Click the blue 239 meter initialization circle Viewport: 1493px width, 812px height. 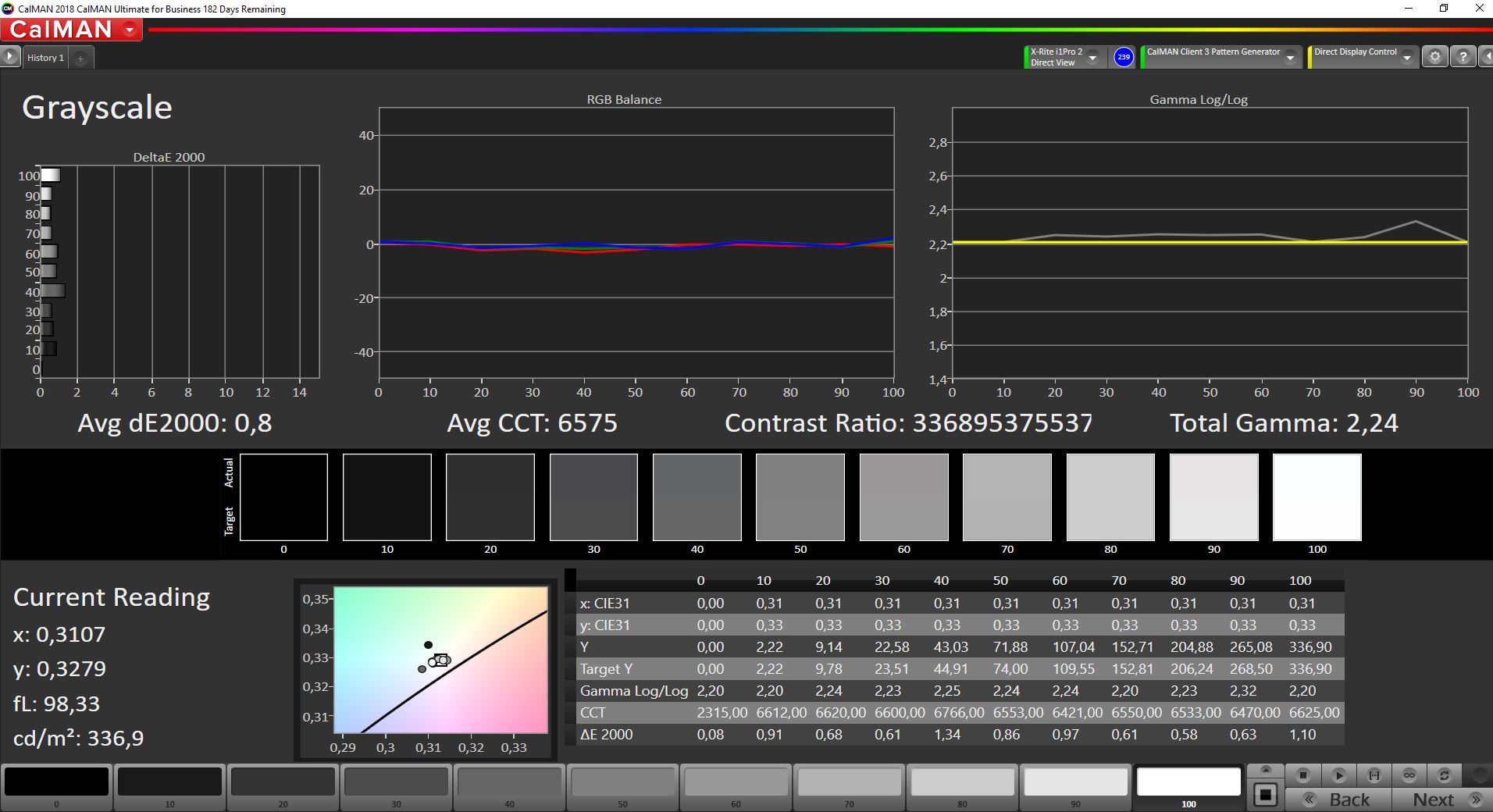click(1123, 57)
